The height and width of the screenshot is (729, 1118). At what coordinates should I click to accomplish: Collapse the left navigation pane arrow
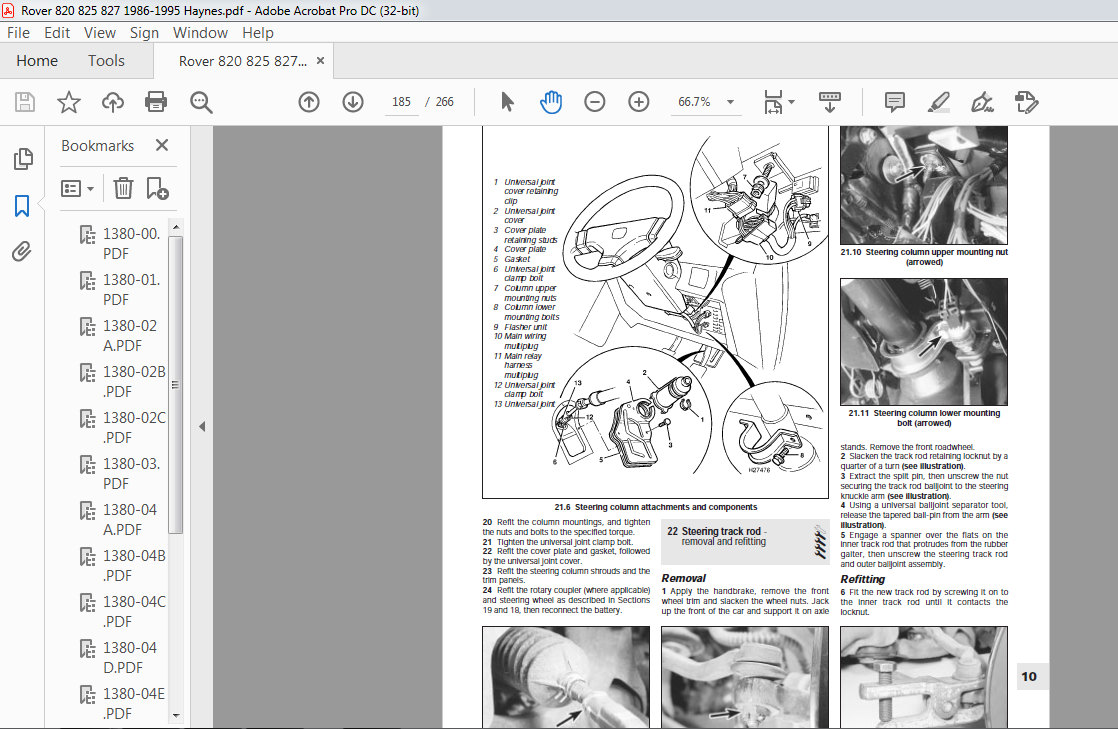[x=202, y=427]
